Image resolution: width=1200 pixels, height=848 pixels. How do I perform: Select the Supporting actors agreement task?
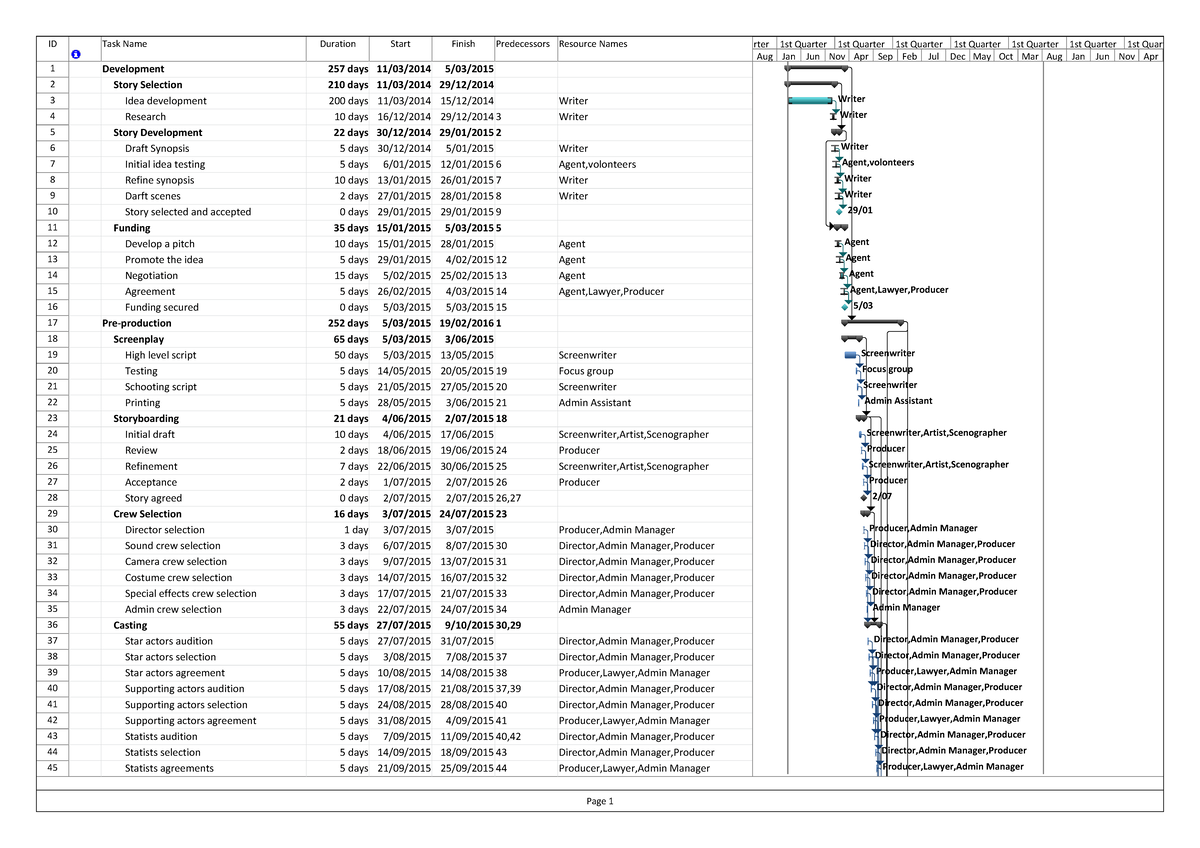[x=191, y=721]
